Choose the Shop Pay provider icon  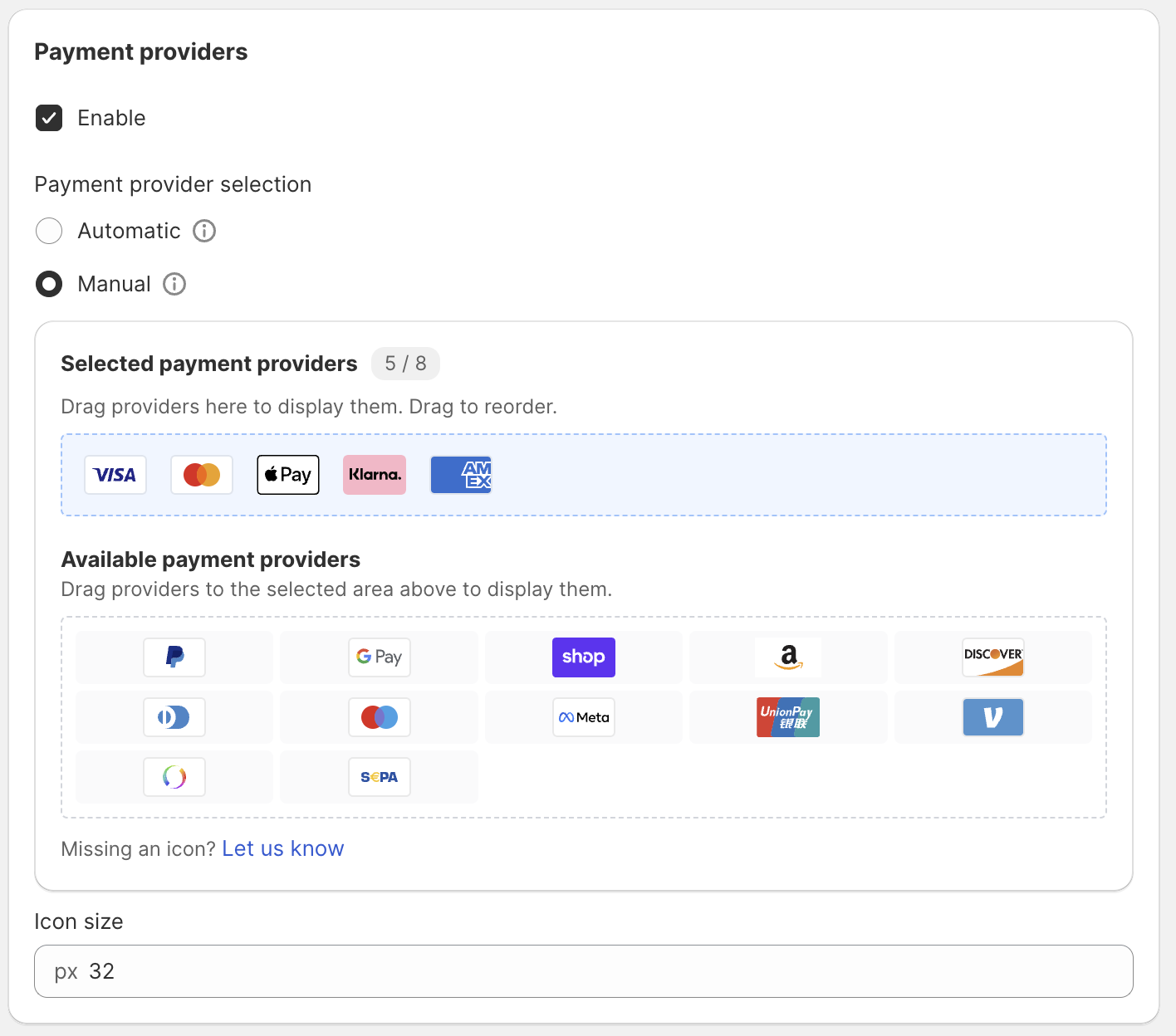[x=584, y=657]
